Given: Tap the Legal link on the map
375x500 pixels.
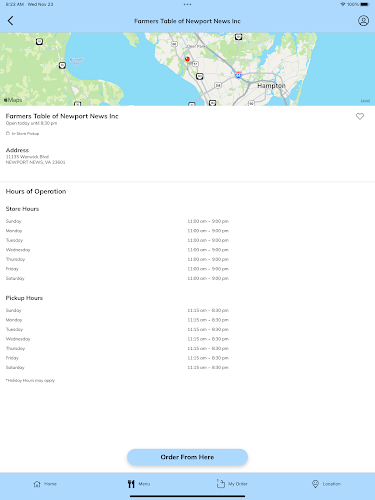Looking at the screenshot, I should tap(365, 101).
